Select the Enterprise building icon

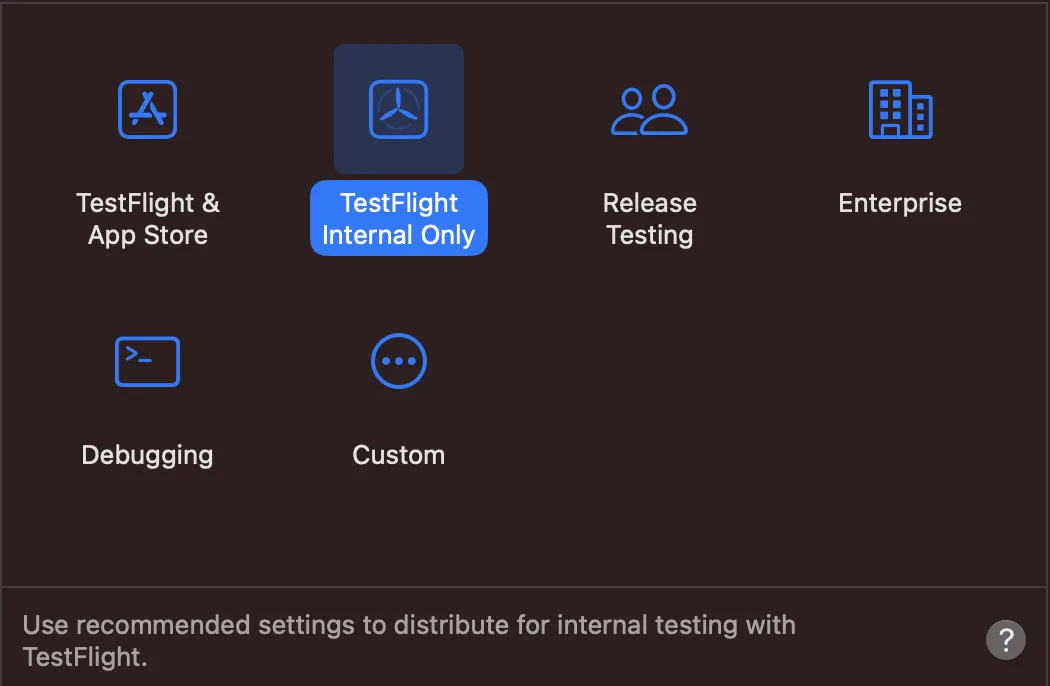[900, 109]
